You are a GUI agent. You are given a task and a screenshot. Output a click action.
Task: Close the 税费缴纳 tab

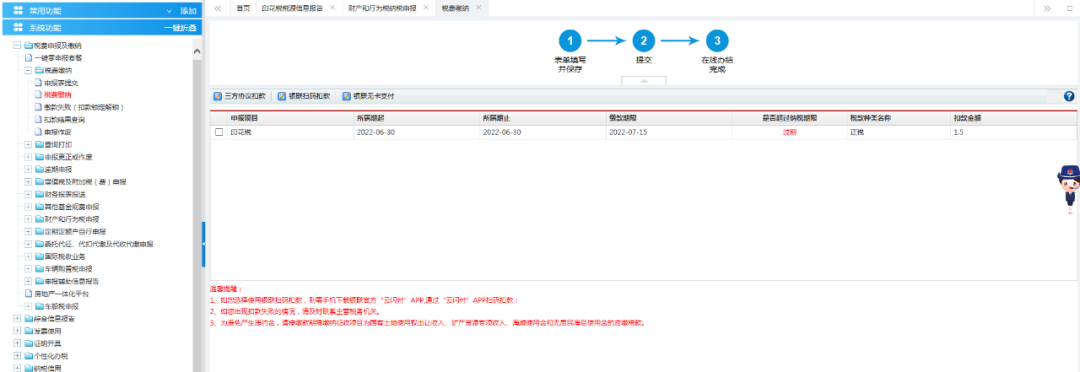coord(478,8)
